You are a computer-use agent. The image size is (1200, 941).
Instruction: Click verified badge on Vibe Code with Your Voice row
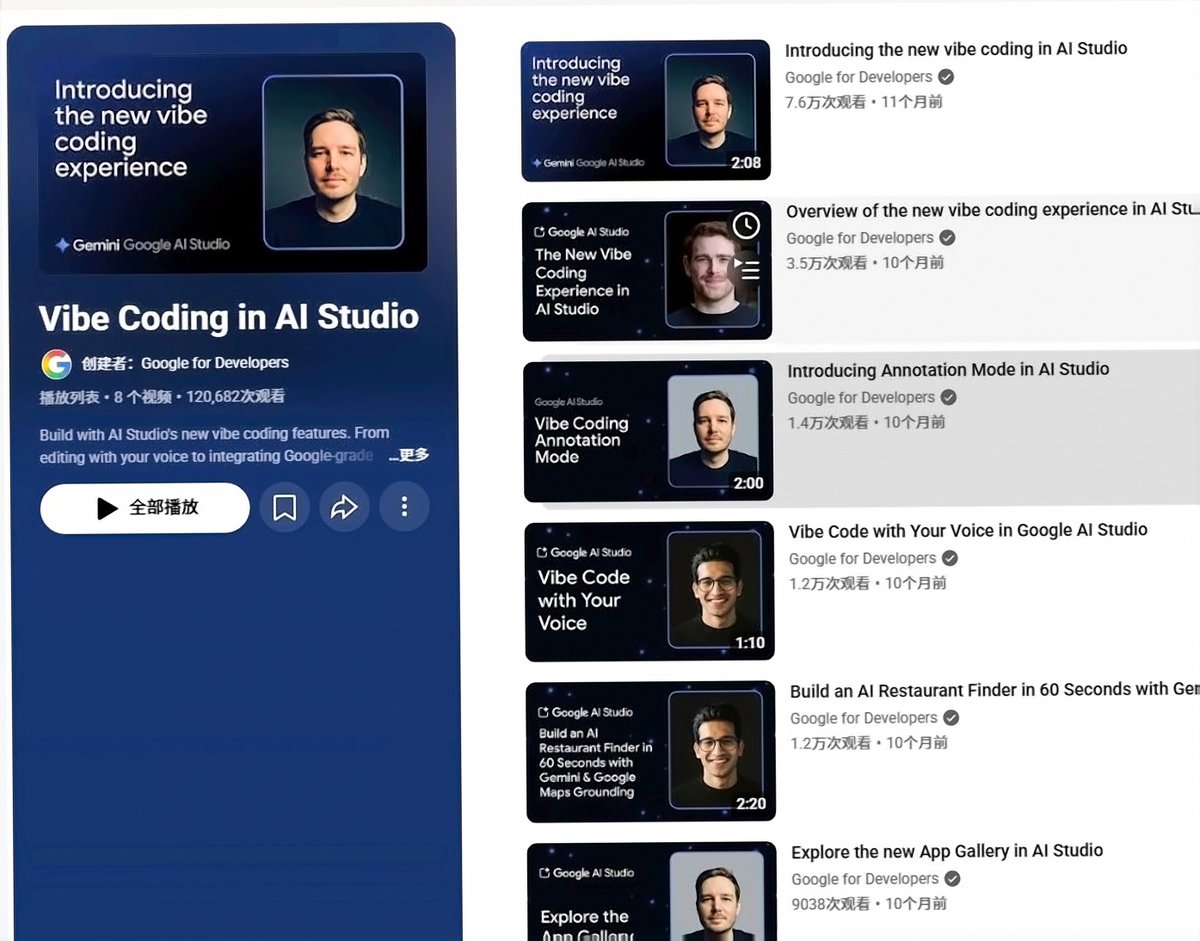tap(950, 558)
